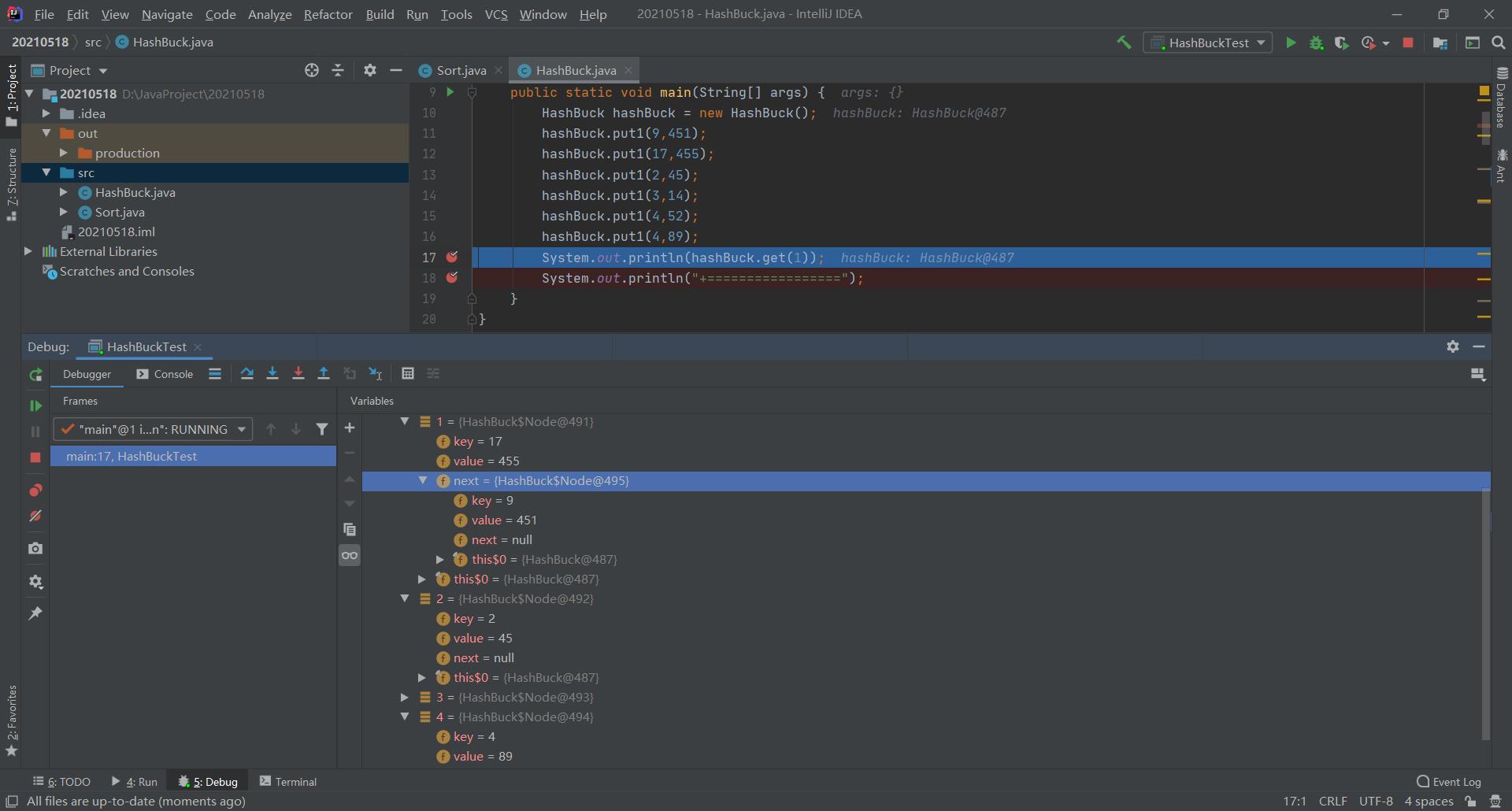Expand the production folder
Image resolution: width=1512 pixels, height=811 pixels.
64,153
